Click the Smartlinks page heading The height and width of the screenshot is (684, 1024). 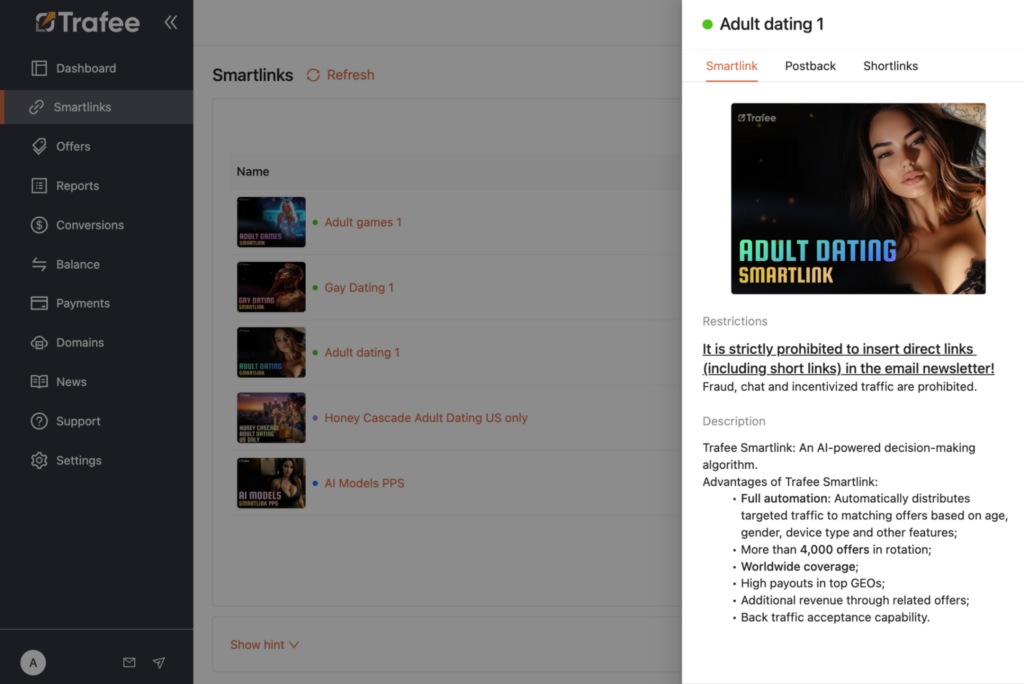coord(253,75)
